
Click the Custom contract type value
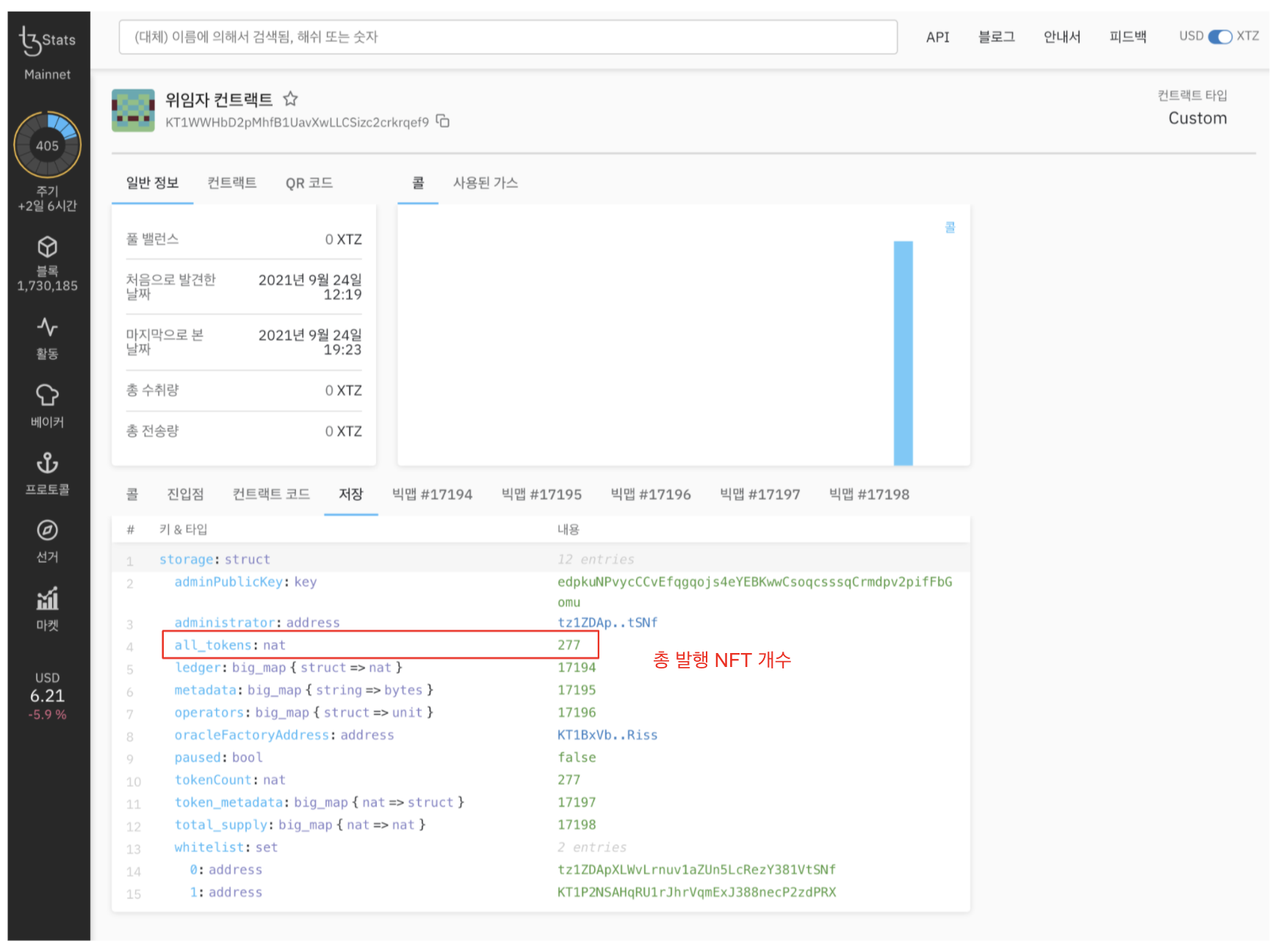[1197, 118]
